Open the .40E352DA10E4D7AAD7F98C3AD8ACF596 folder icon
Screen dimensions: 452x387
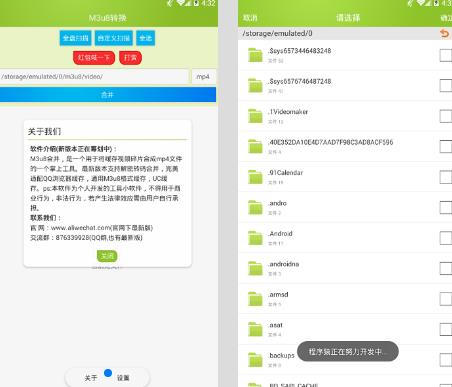point(255,146)
